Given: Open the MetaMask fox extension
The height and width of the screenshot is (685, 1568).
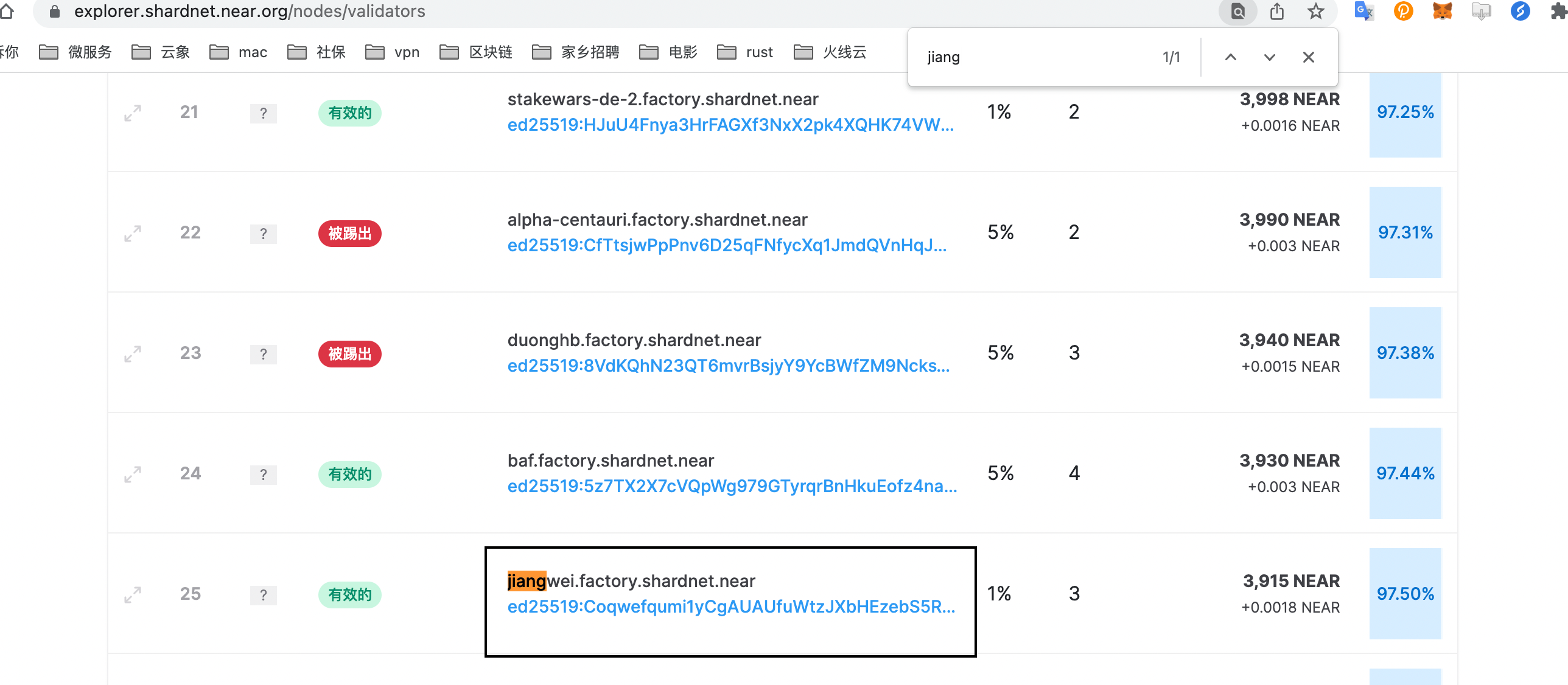Looking at the screenshot, I should pyautogui.click(x=1442, y=12).
